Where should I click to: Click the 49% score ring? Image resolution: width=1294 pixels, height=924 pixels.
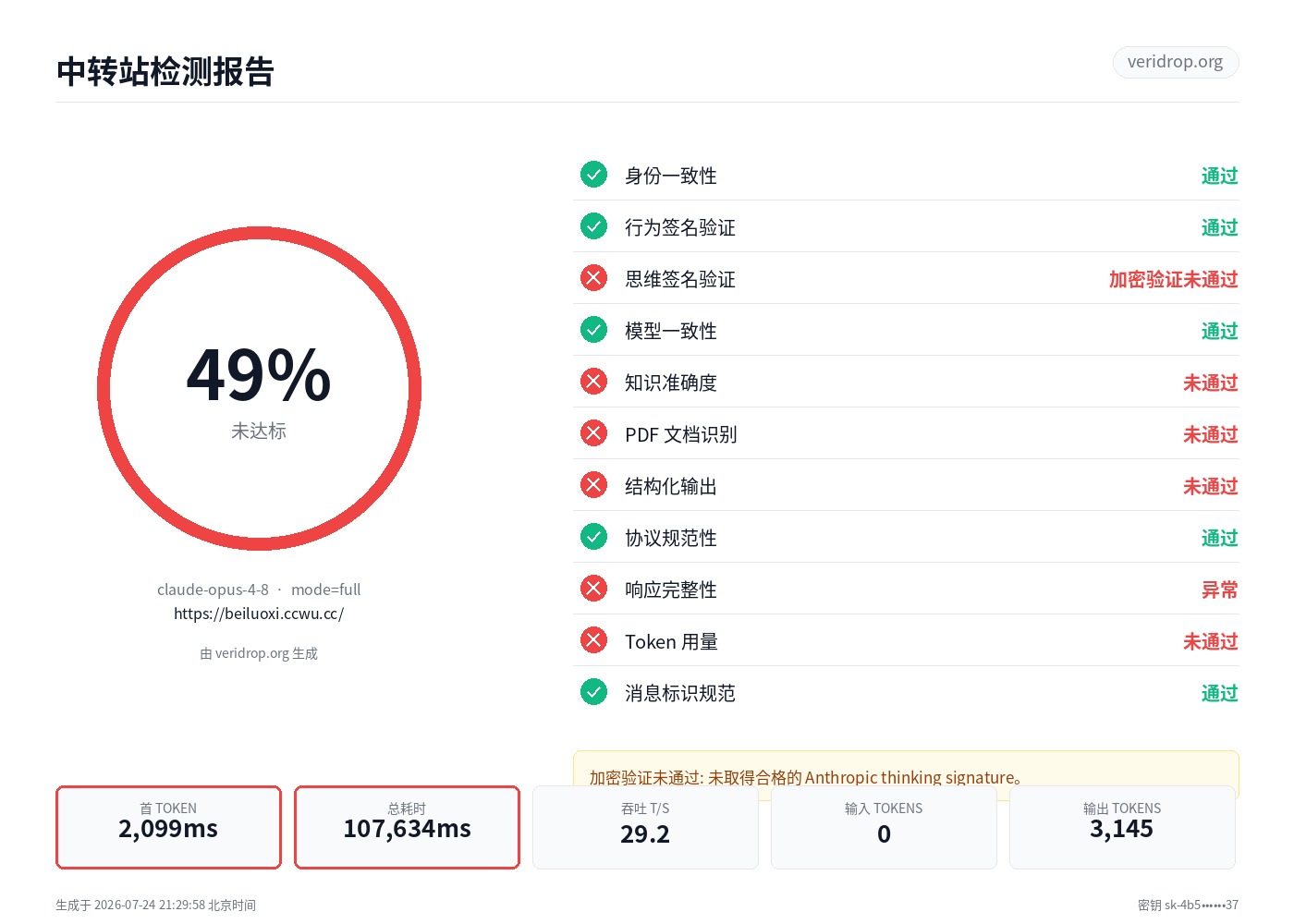[x=259, y=389]
